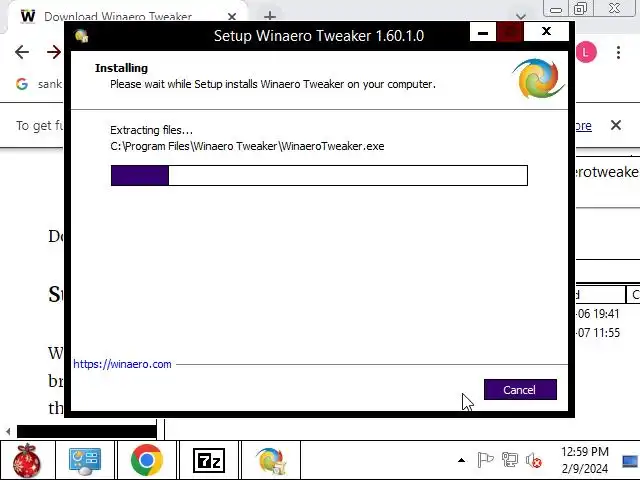Open Action Center flag icon
640x480 pixels.
point(485,460)
